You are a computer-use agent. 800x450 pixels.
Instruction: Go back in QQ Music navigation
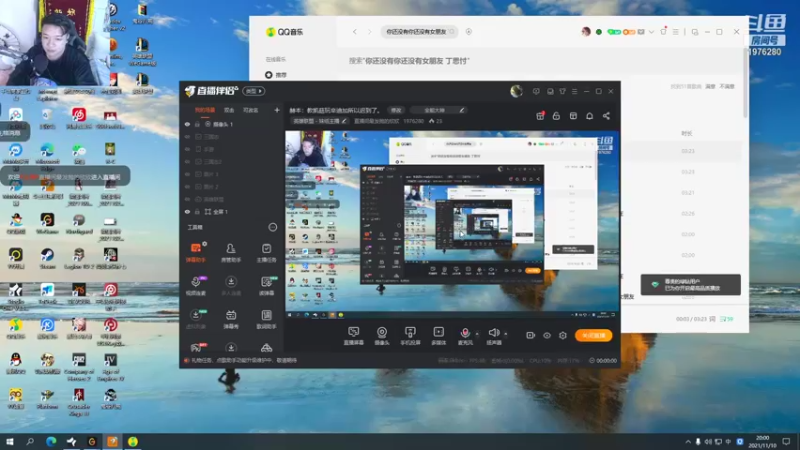tap(355, 32)
